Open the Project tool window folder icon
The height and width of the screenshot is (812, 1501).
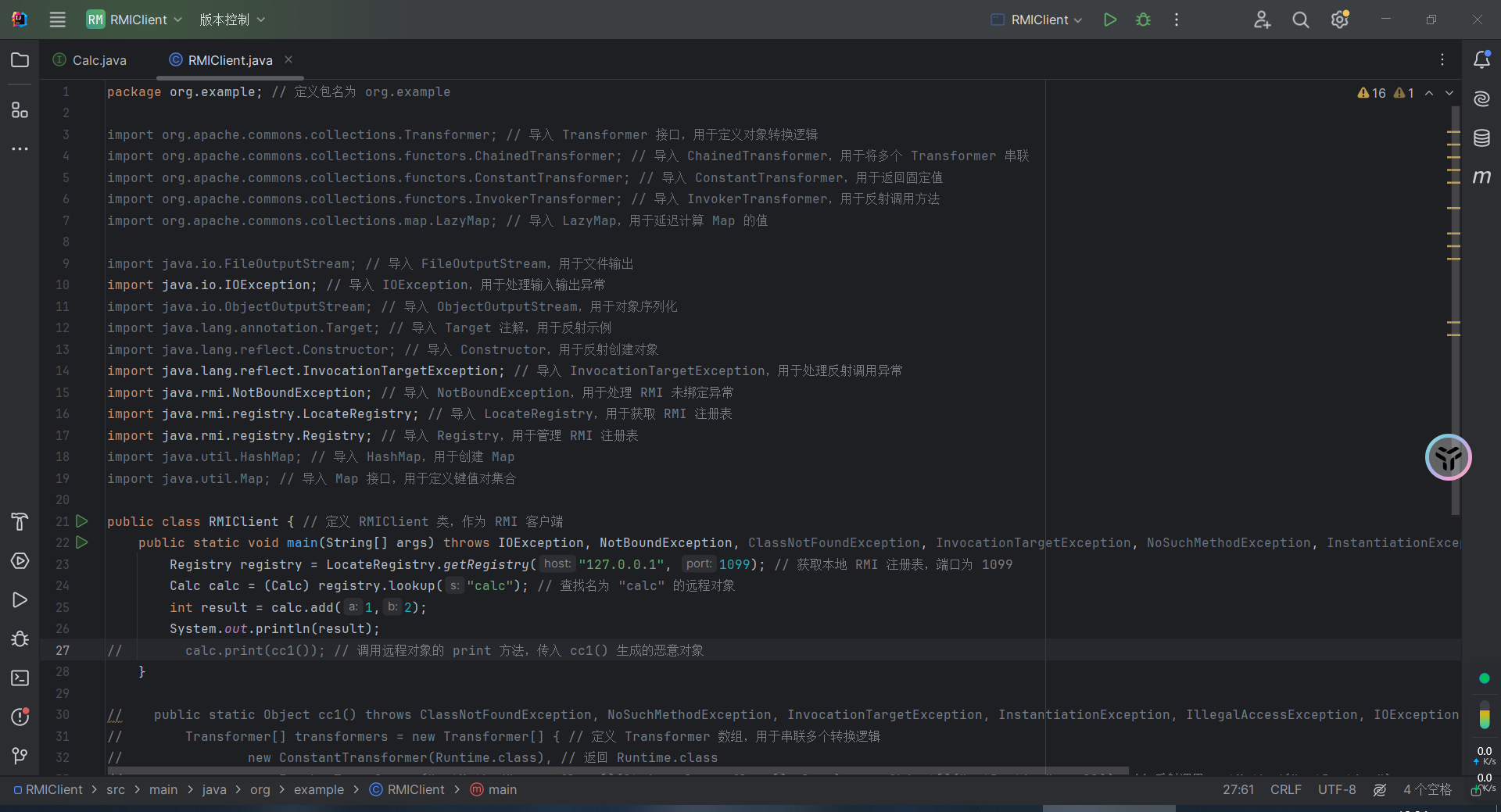tap(20, 60)
